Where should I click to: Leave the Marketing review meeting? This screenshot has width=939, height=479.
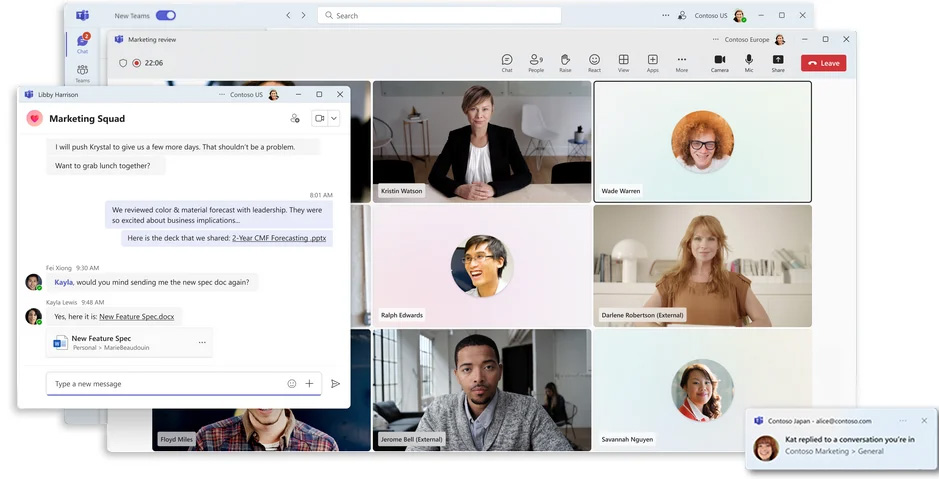[823, 63]
